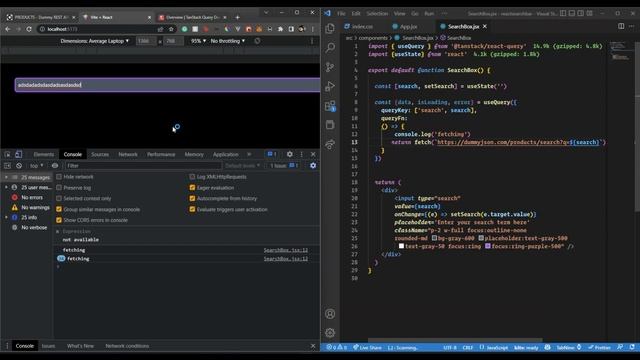The width and height of the screenshot is (640, 360).
Task: Click the search input on the page
Action: pos(167,85)
